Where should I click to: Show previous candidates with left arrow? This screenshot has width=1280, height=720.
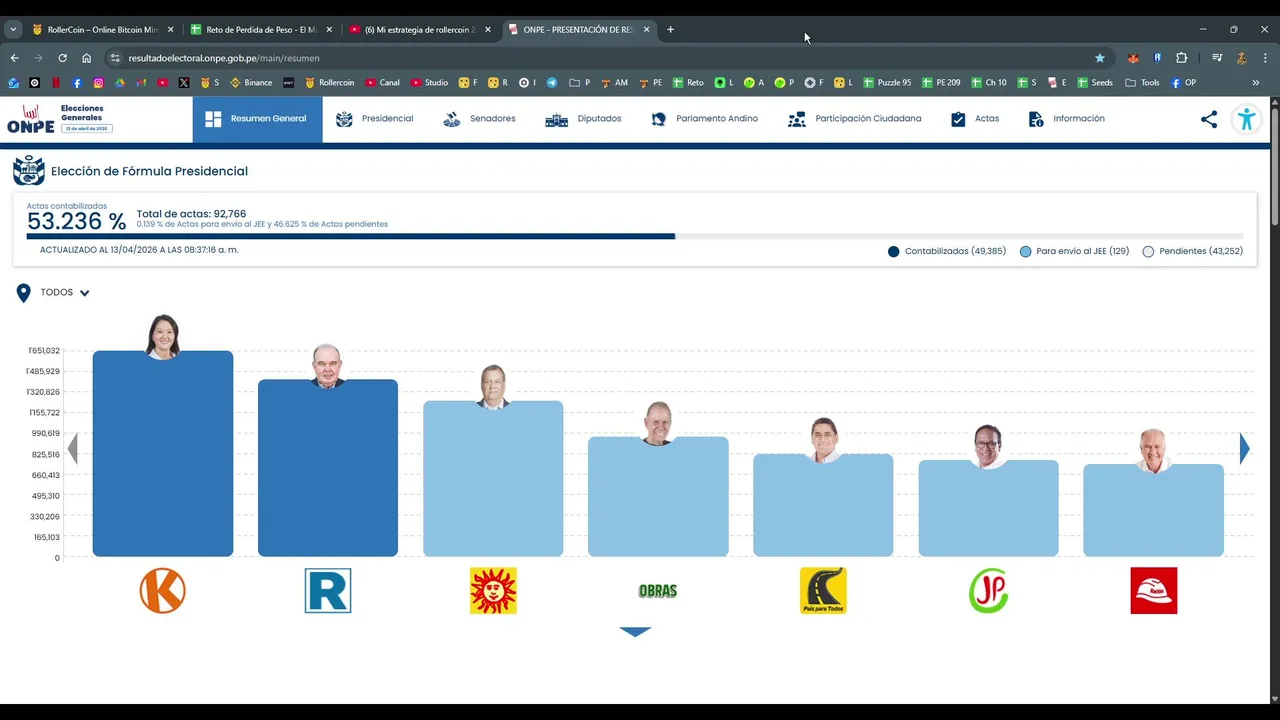pyautogui.click(x=72, y=448)
